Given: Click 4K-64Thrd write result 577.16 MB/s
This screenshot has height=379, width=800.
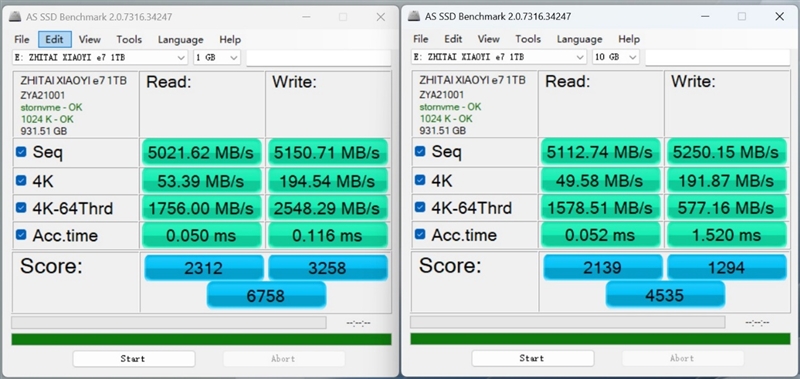Looking at the screenshot, I should (726, 207).
